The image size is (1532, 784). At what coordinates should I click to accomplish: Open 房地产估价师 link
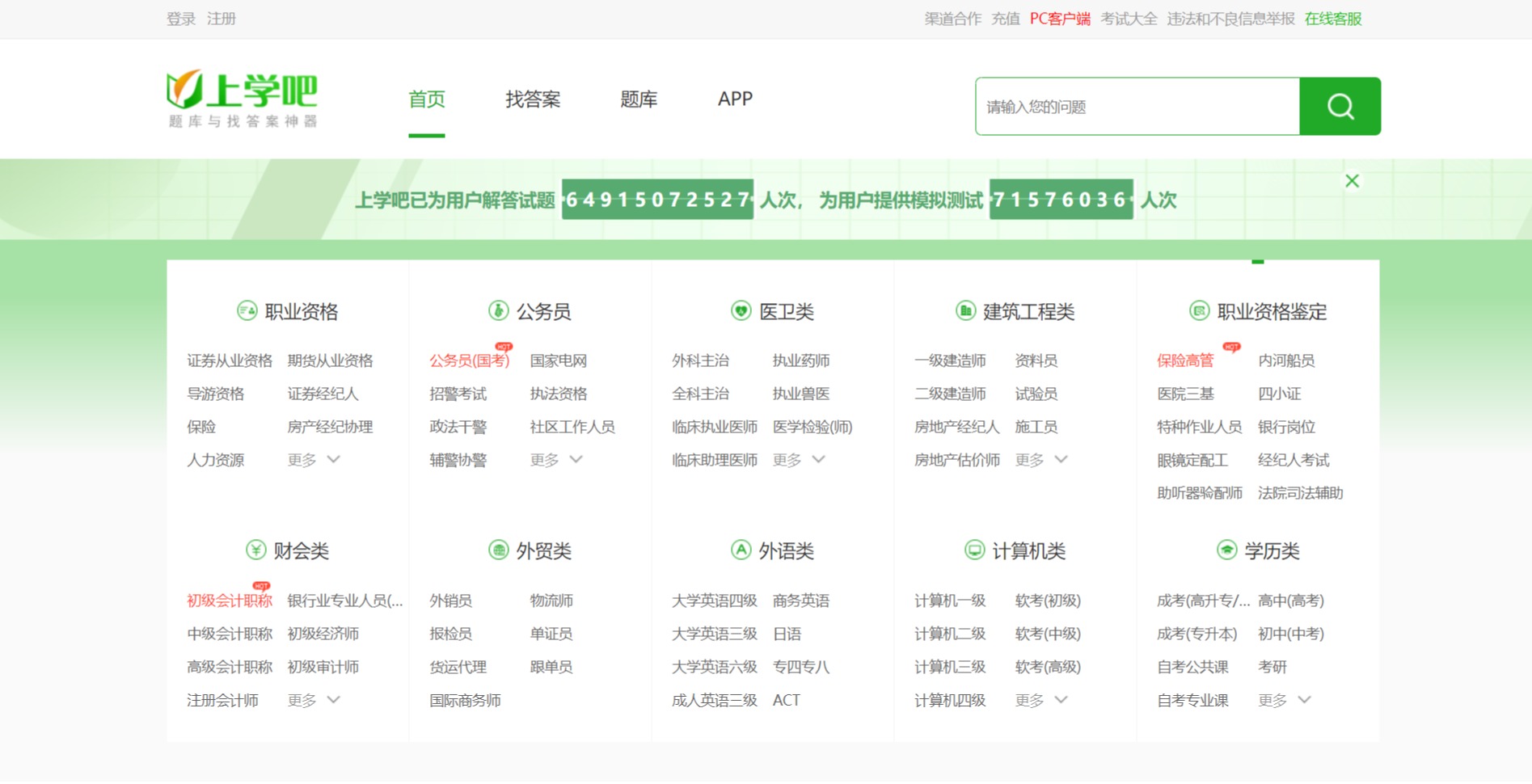pos(957,460)
